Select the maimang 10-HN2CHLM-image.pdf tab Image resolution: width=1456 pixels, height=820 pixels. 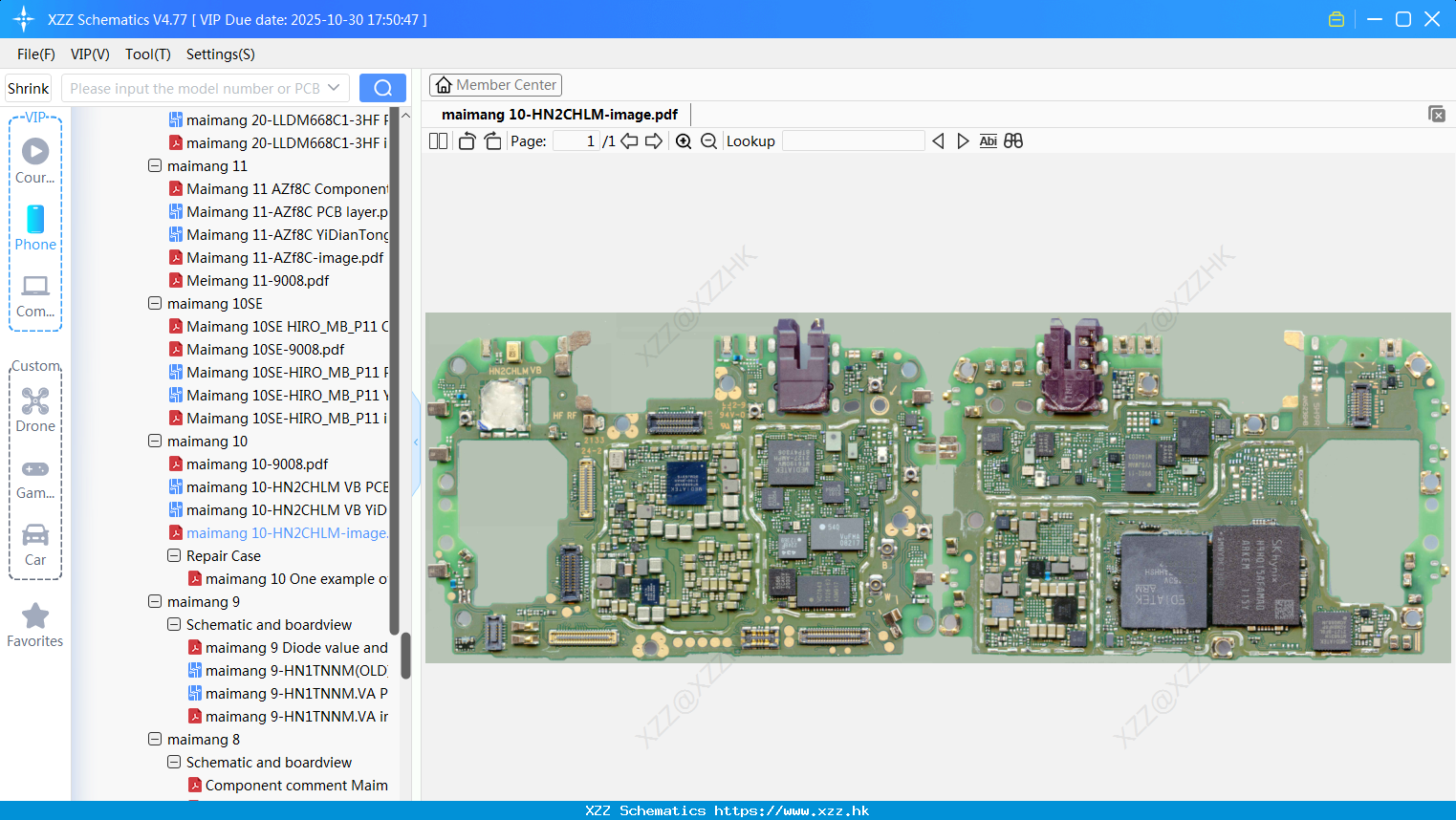559,115
